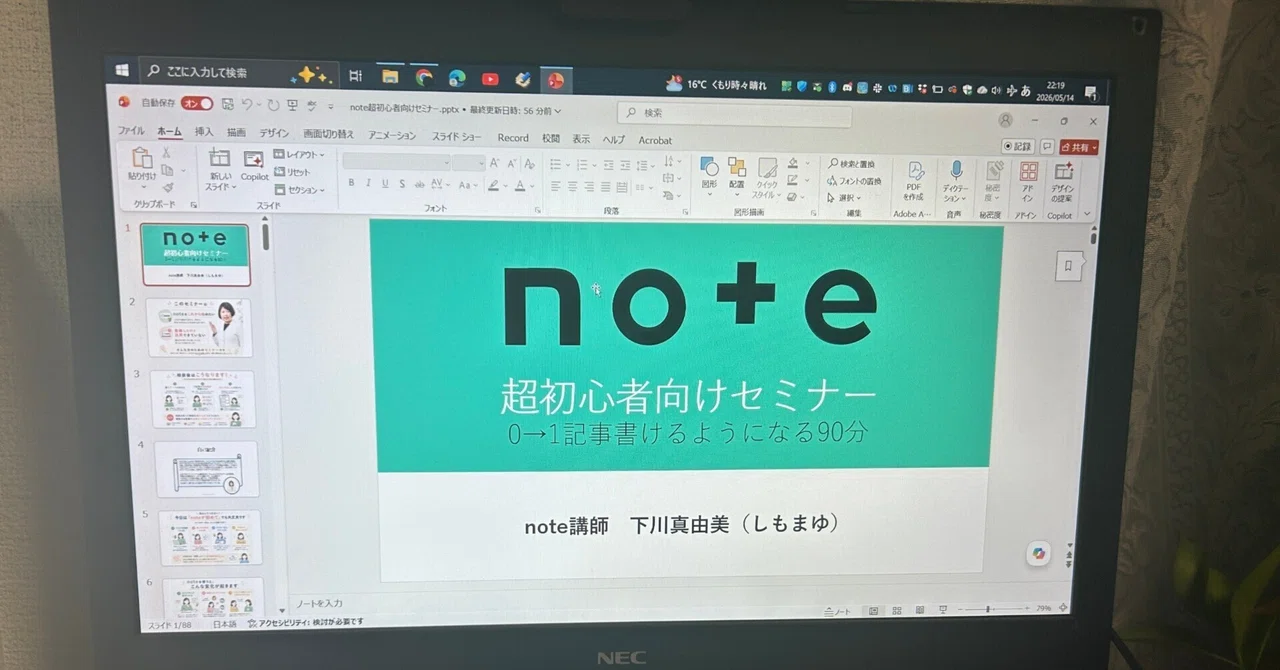Open the font size combo box
Screen dimensions: 1280x670
pyautogui.click(x=468, y=162)
